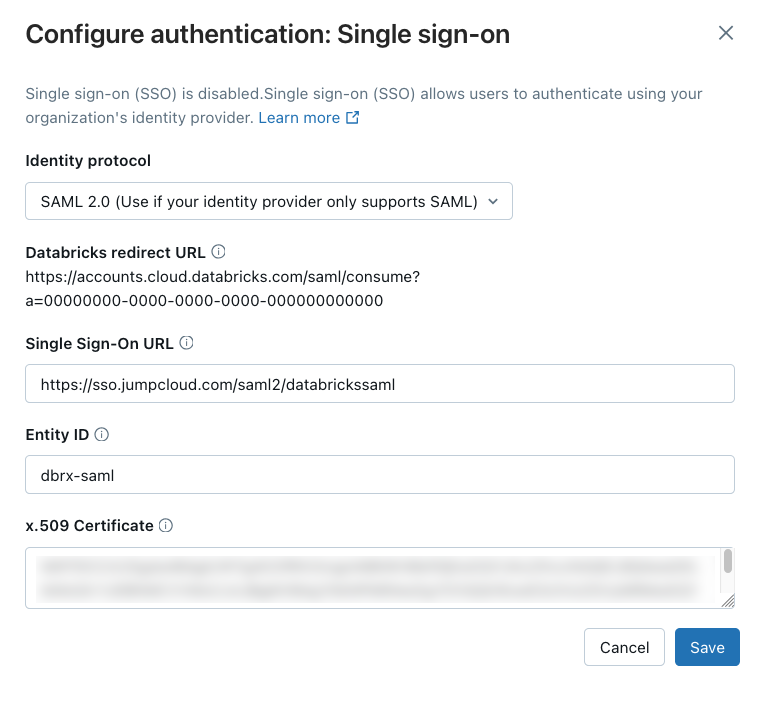Open the Identity protocol dropdown
Image resolution: width=762 pixels, height=702 pixels.
(268, 201)
